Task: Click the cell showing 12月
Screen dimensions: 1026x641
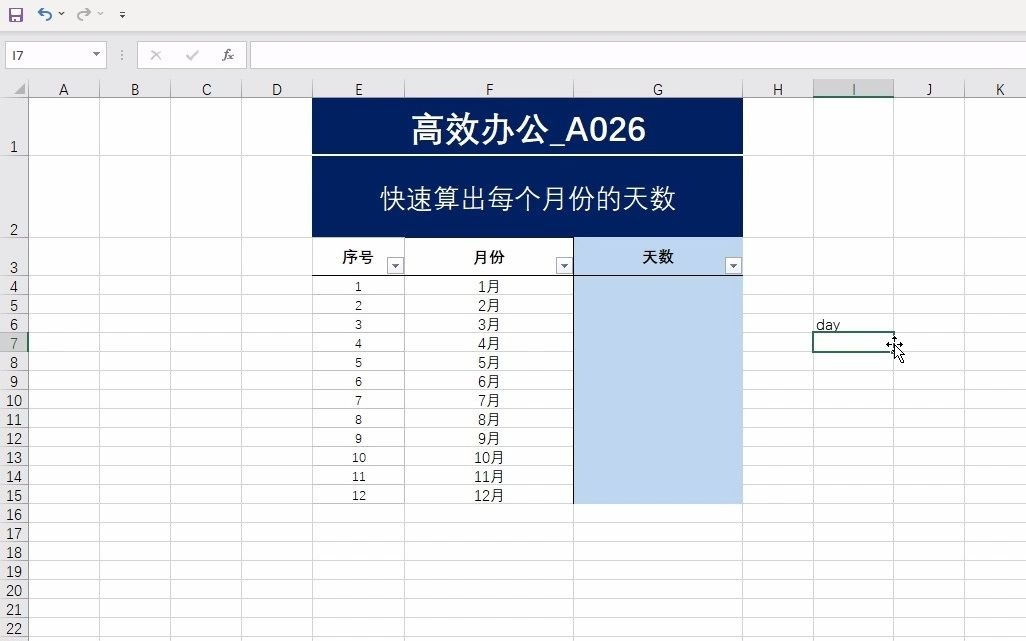Action: tap(489, 495)
